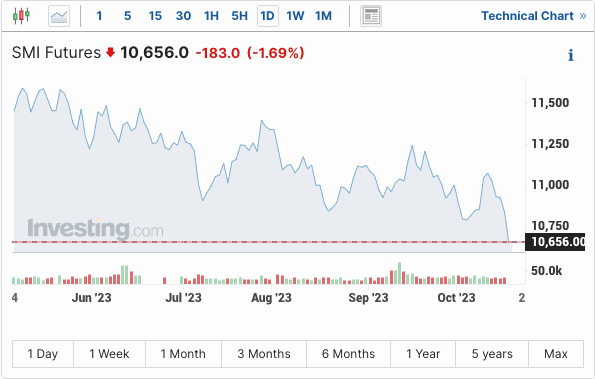Select the 1 minute interval
This screenshot has width=595, height=379.
99,16
